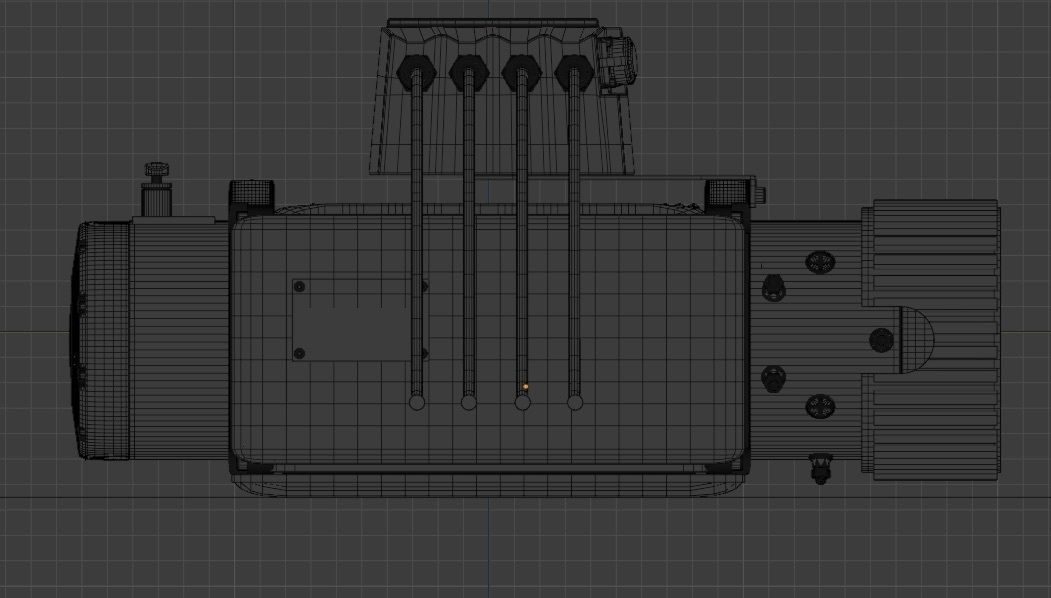Select the upper small terminal fitting
1051x598 pixels.
coord(774,288)
